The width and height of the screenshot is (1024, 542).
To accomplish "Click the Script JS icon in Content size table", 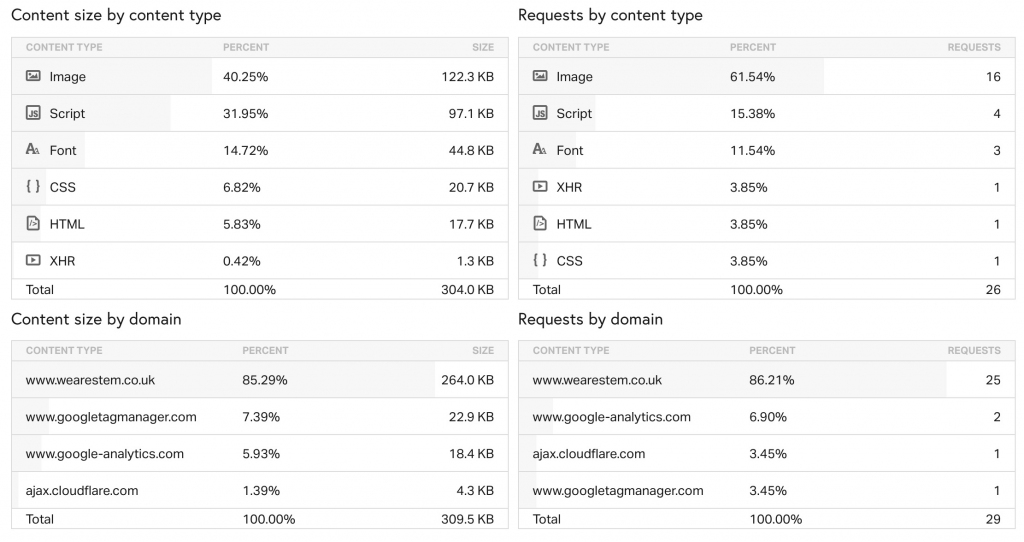I will 33,113.
